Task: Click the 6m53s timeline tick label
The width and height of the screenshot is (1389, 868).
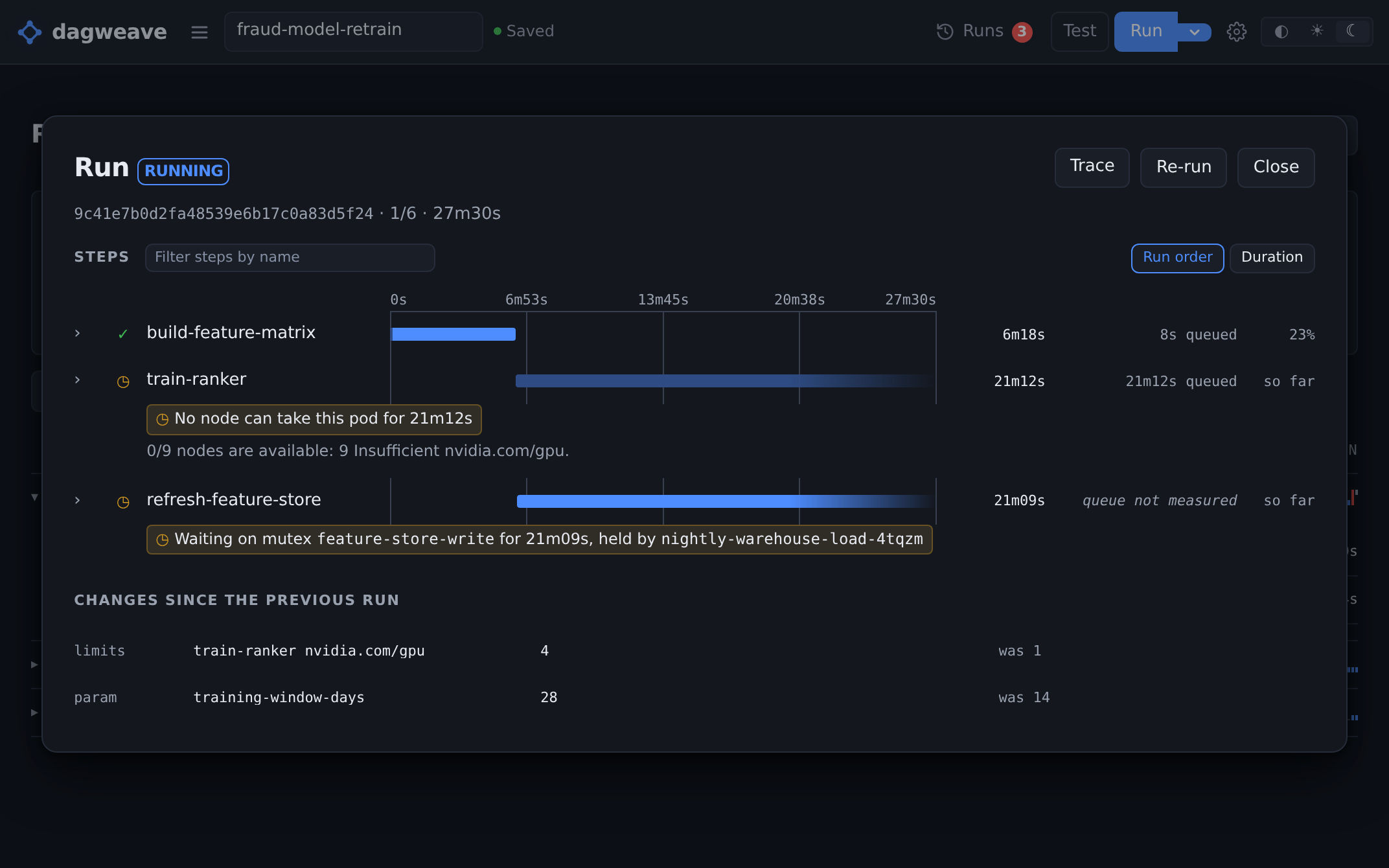Action: (526, 300)
